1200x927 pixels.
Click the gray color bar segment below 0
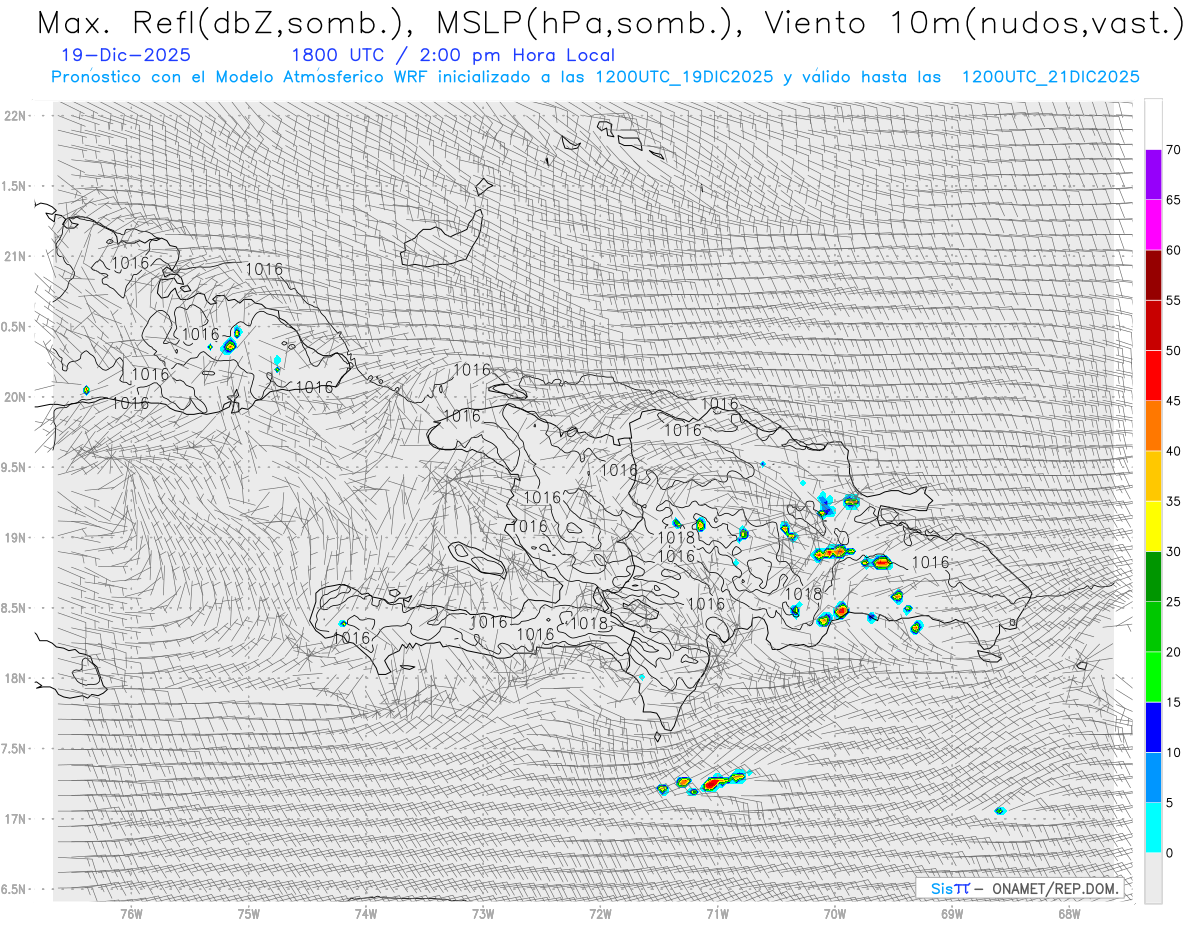(x=1153, y=878)
